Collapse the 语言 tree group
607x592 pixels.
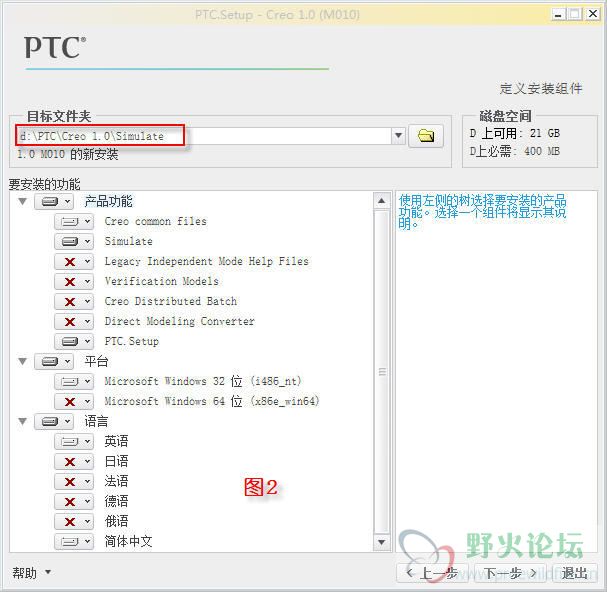[23, 421]
